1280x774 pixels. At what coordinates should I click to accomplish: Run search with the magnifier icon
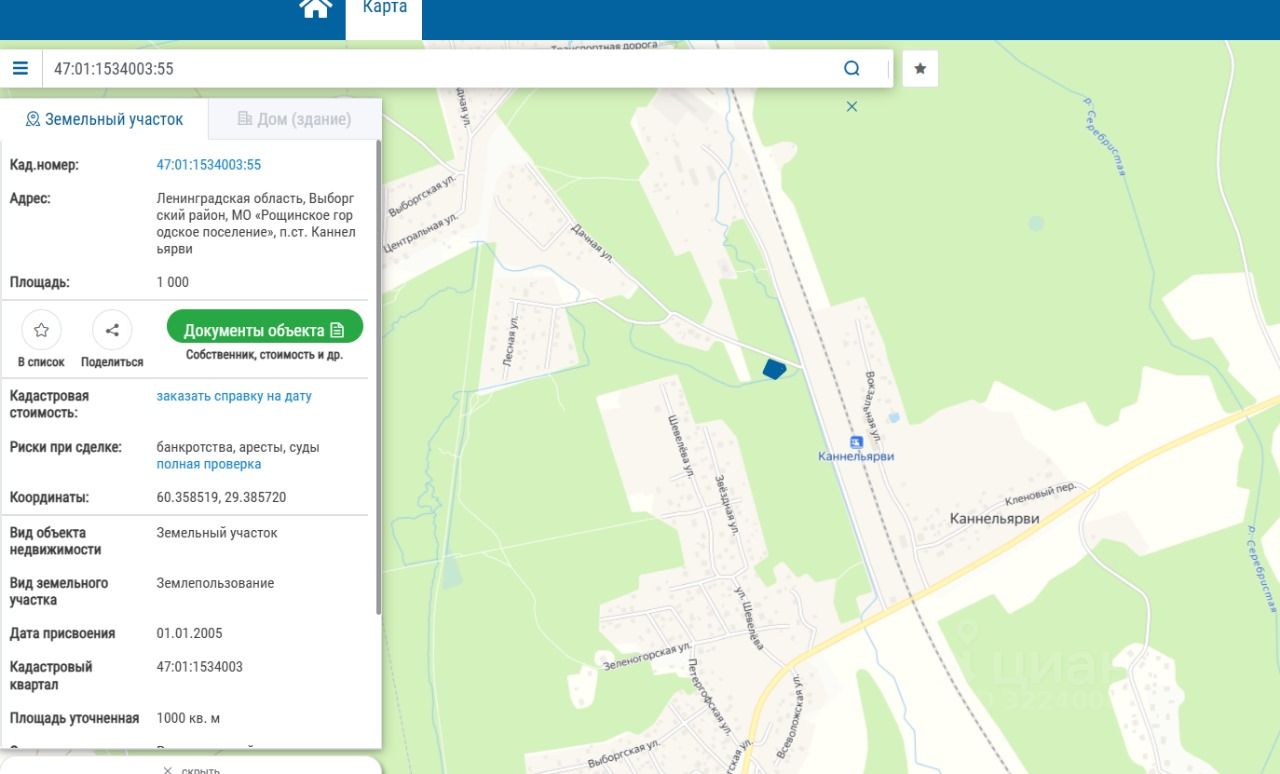[x=851, y=68]
